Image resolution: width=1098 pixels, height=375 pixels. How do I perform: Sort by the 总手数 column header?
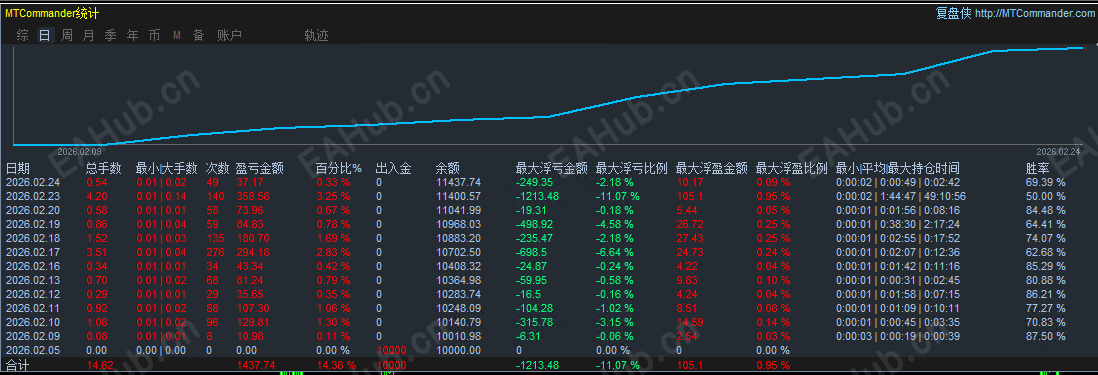coord(104,169)
